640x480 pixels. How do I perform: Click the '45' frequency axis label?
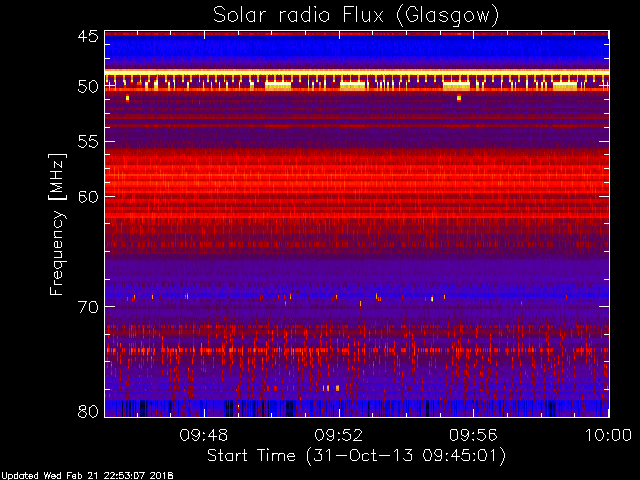(x=88, y=36)
